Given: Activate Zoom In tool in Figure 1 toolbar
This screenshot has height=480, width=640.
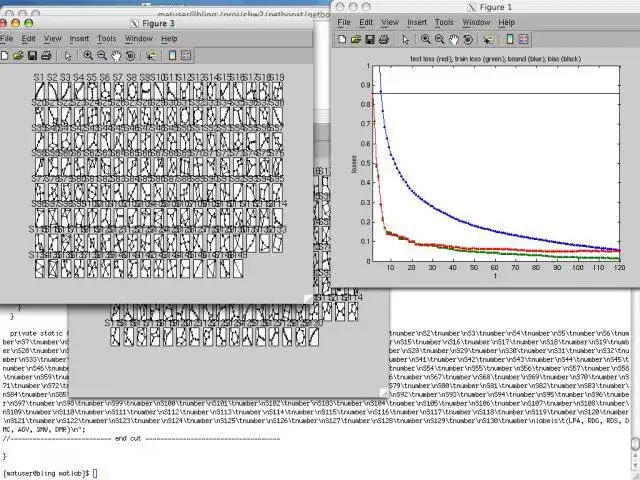Looking at the screenshot, I should point(425,39).
